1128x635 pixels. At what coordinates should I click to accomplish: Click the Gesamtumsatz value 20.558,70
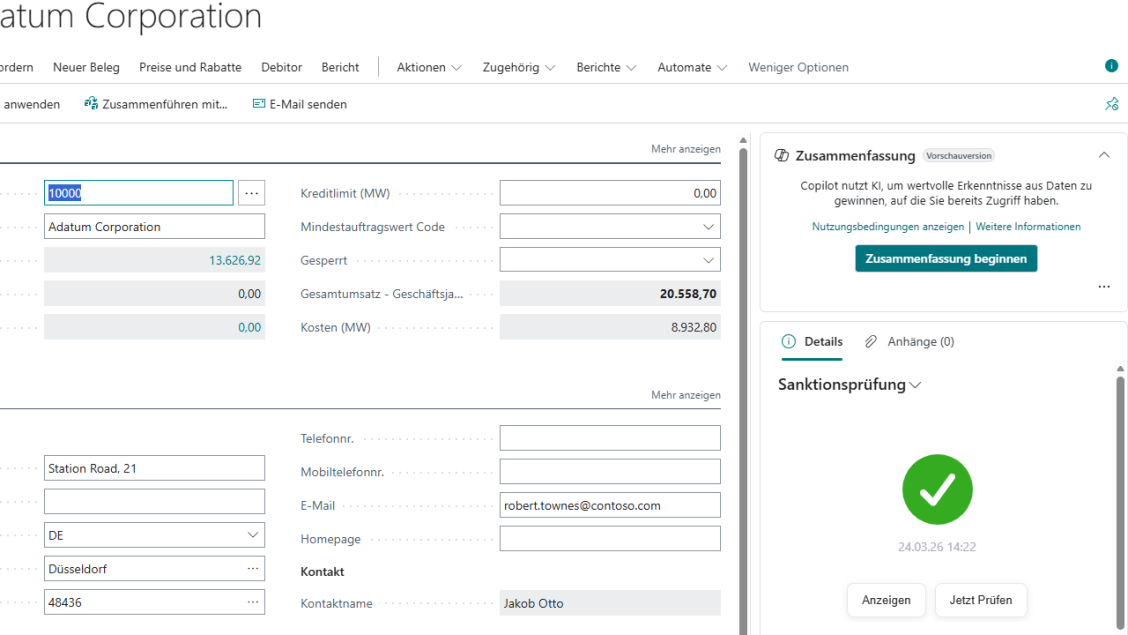click(x=688, y=293)
